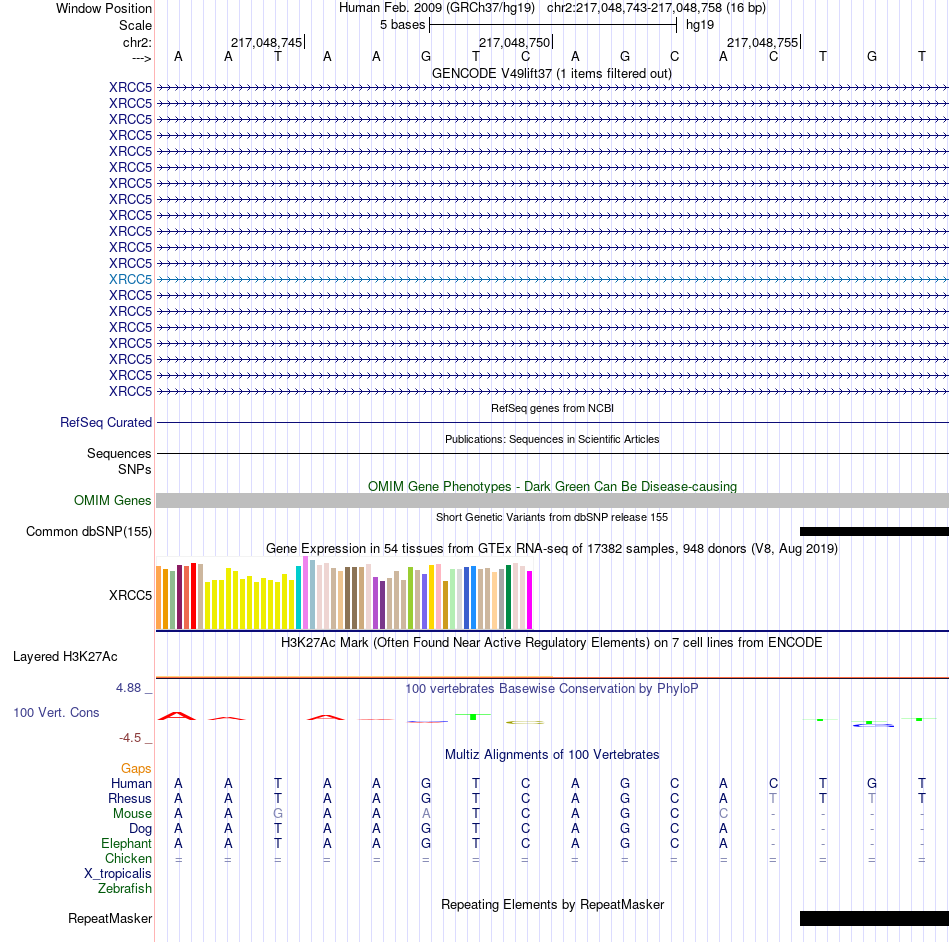
Task: Select the black RepeatMasker repeat element block
Action: pos(874,918)
